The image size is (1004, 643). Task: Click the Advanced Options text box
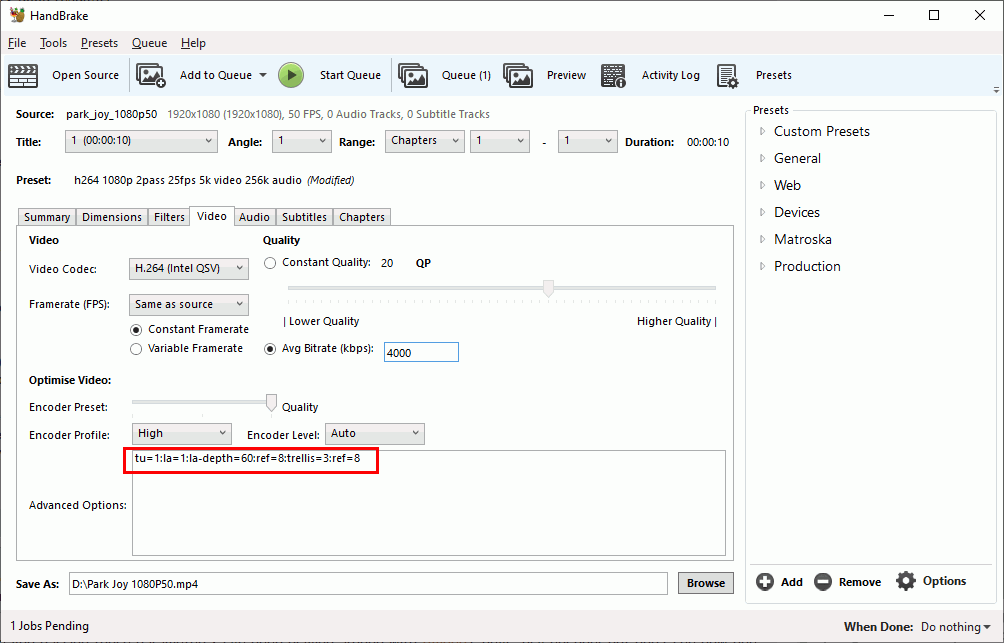point(429,503)
